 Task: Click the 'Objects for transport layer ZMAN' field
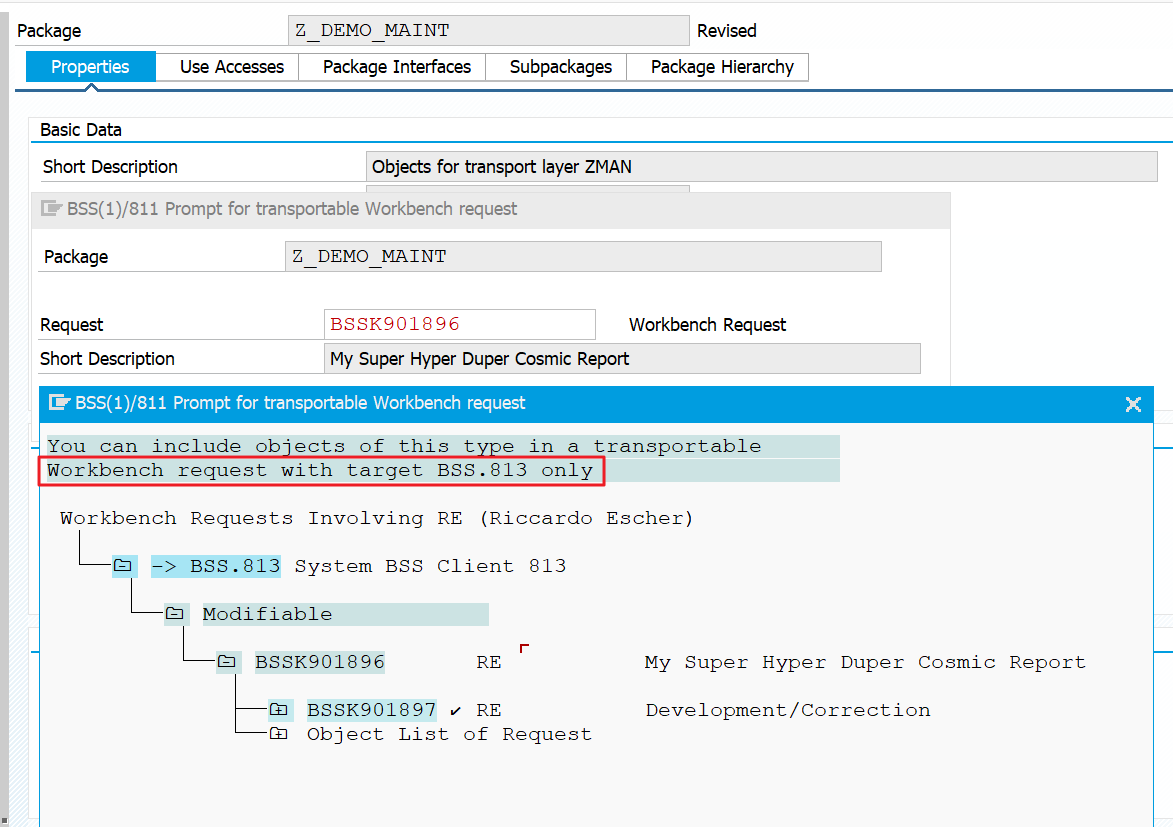760,167
